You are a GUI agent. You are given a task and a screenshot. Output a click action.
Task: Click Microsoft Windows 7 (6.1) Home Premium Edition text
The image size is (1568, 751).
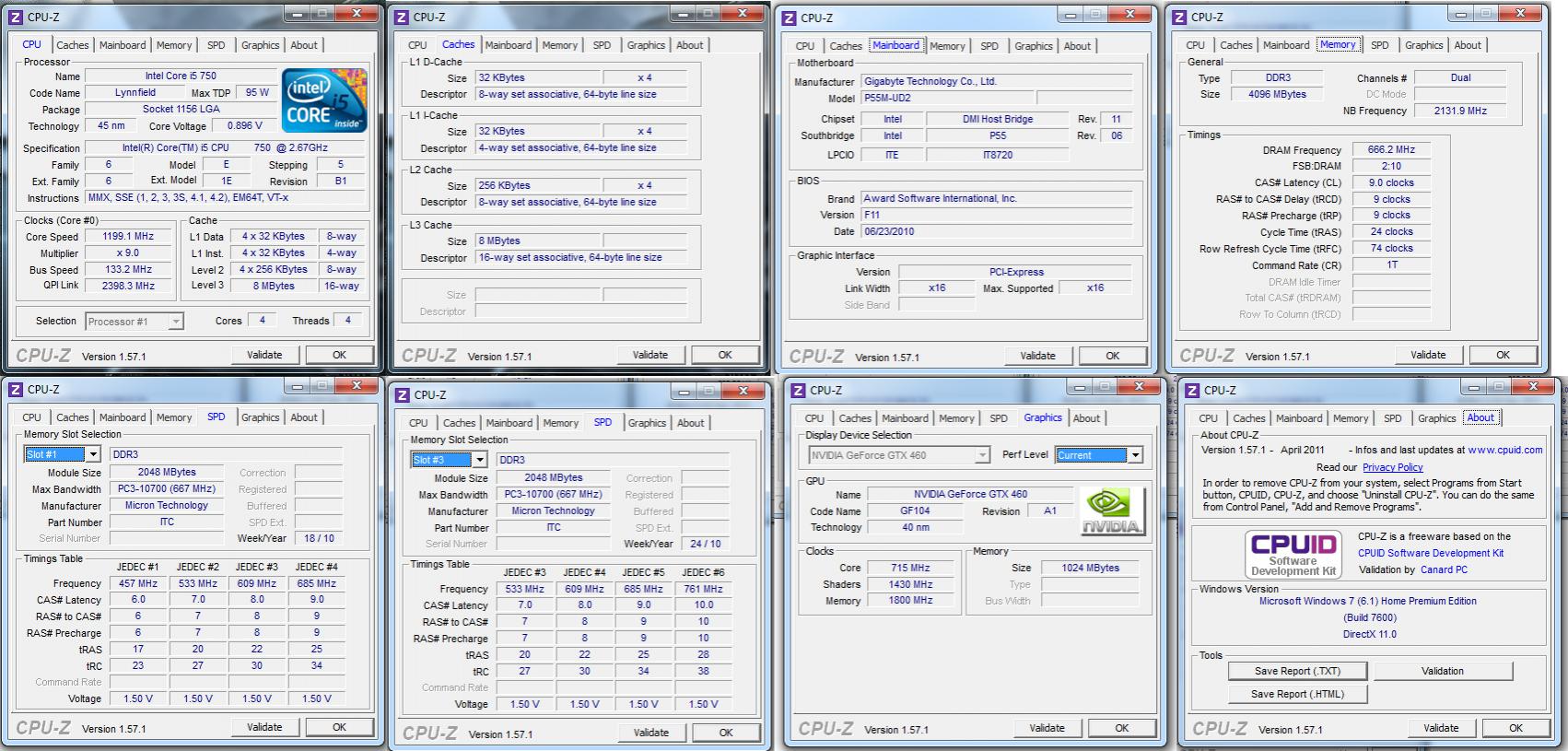1368,601
